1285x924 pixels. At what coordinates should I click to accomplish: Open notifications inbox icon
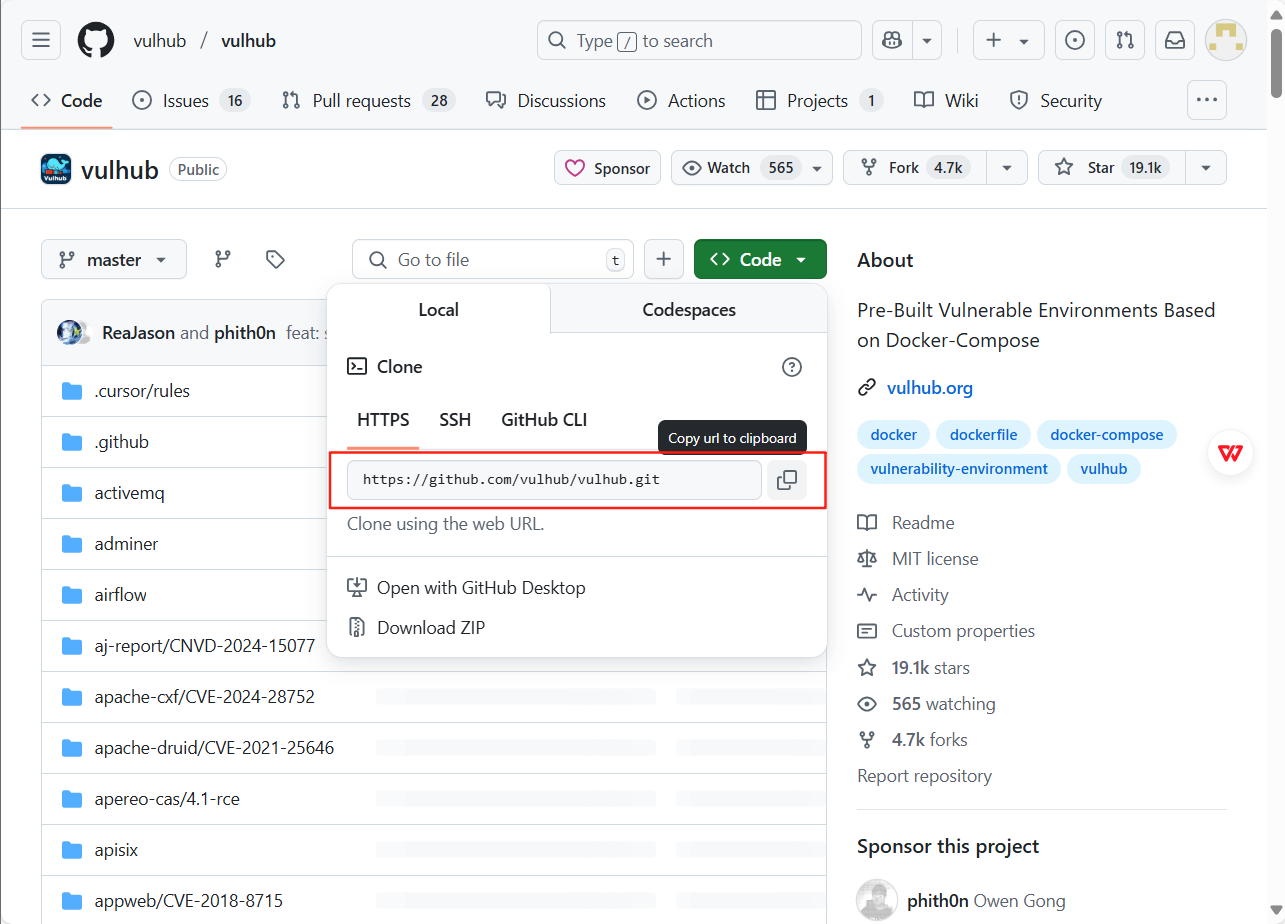[1175, 40]
